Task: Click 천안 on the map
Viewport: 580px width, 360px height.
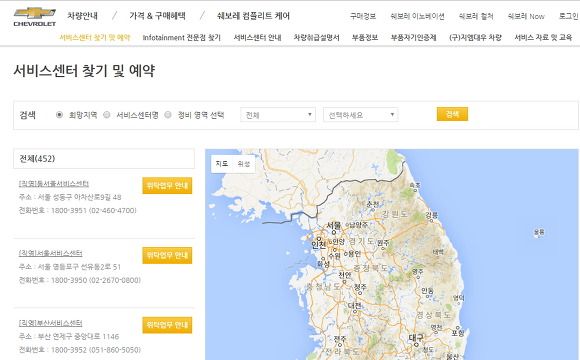Action: pyautogui.click(x=345, y=275)
